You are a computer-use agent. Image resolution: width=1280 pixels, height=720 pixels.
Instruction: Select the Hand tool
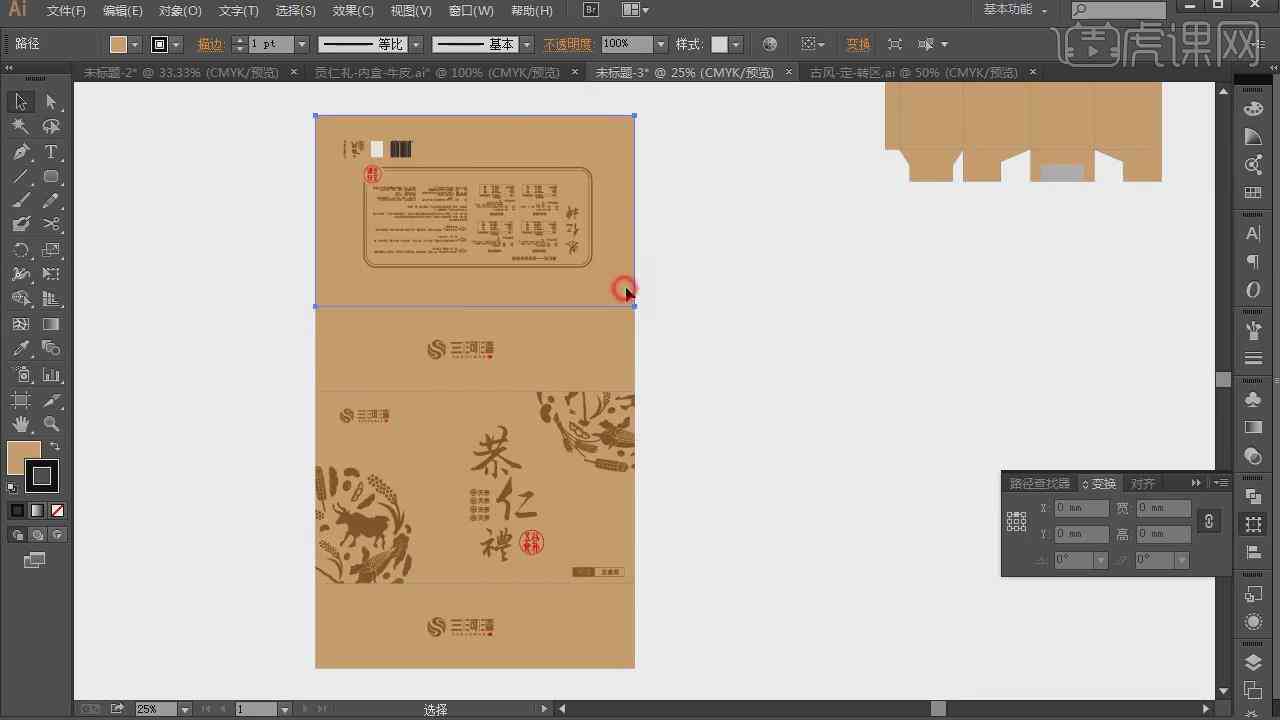coord(20,425)
